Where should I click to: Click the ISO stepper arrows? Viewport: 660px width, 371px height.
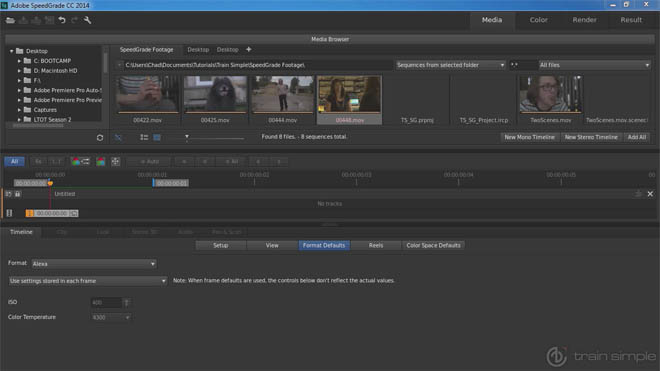pos(127,302)
